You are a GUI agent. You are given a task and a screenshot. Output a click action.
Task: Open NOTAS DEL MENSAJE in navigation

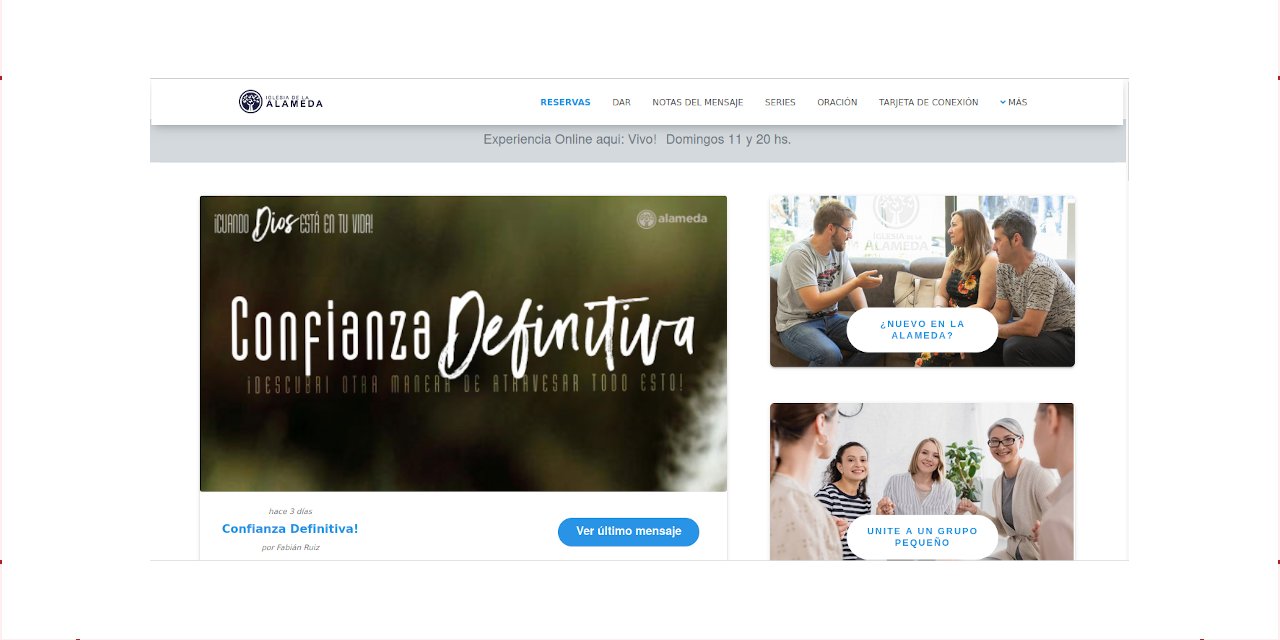(x=697, y=102)
